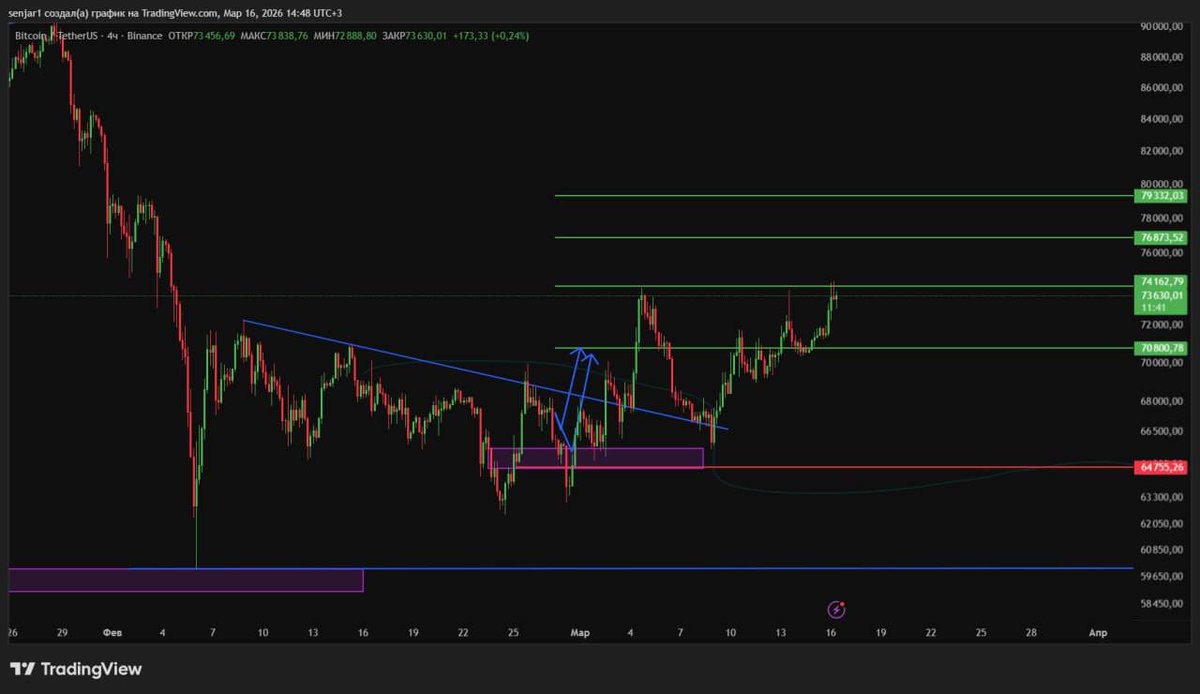Click the 72000,00 price axis label
1200x694 pixels.
[x=1162, y=326]
